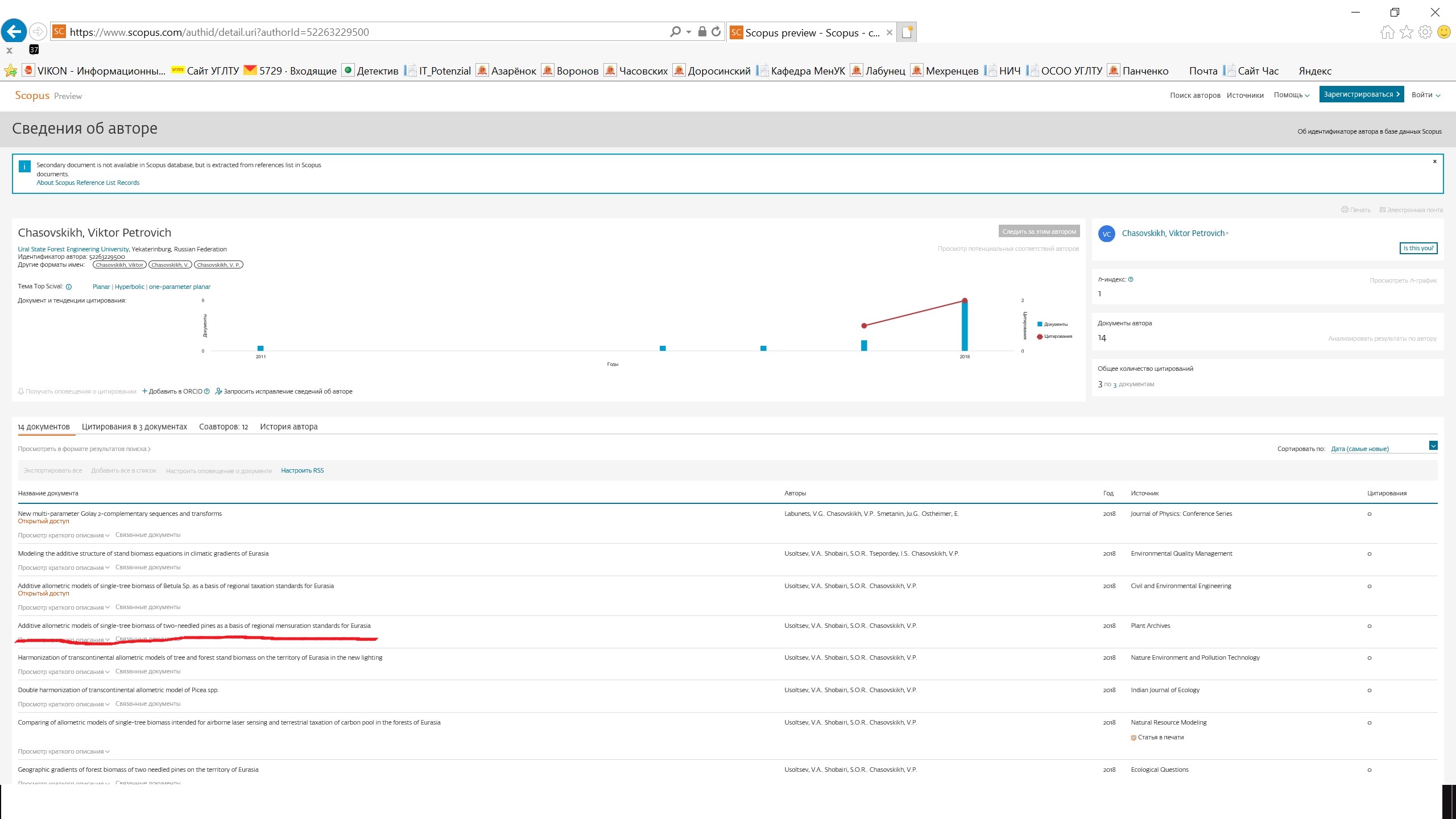The image size is (1456, 819).
Task: Open the sort-by date dropdown arrow
Action: (1433, 446)
